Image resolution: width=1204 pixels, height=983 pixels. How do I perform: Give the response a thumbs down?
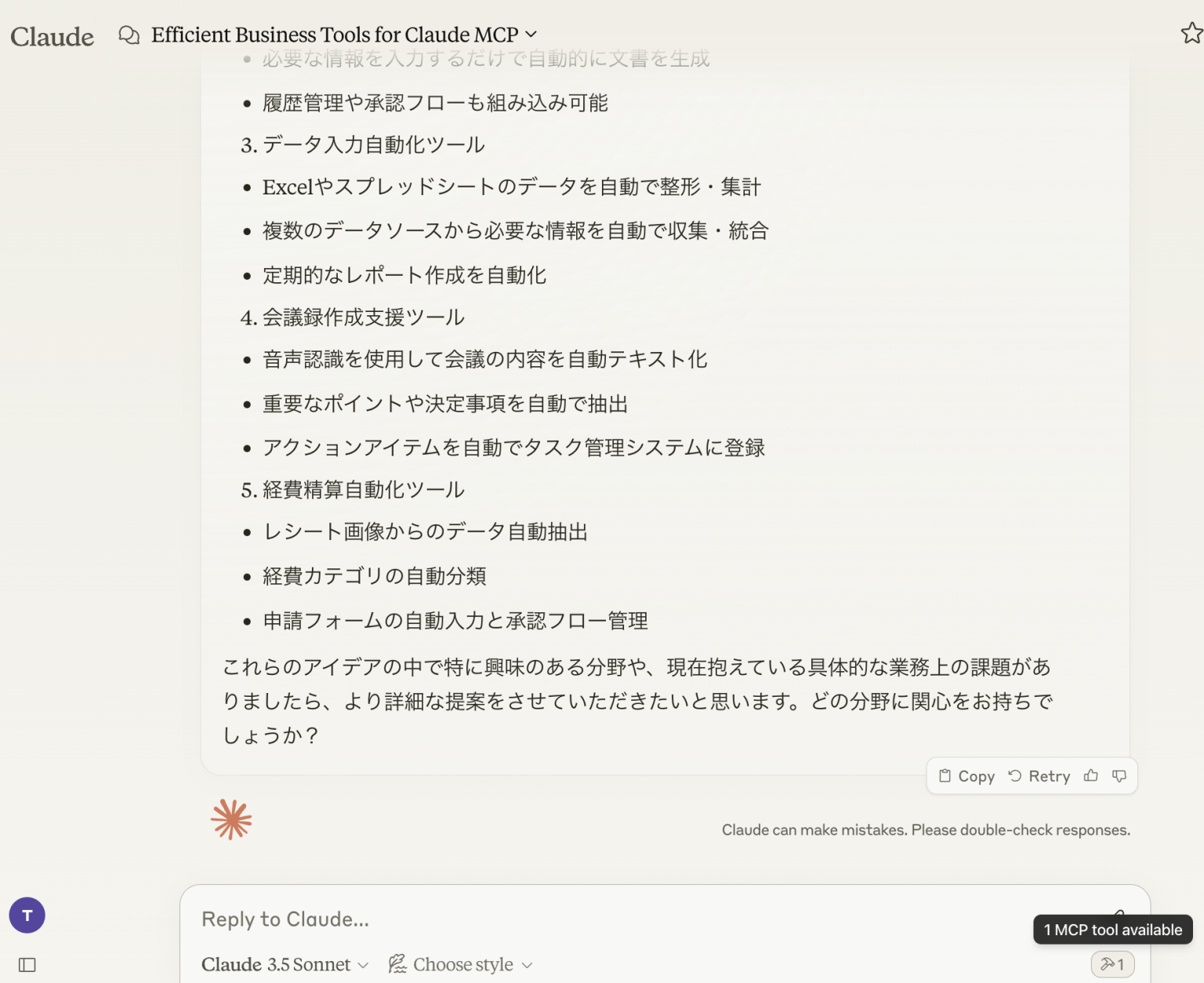1119,776
